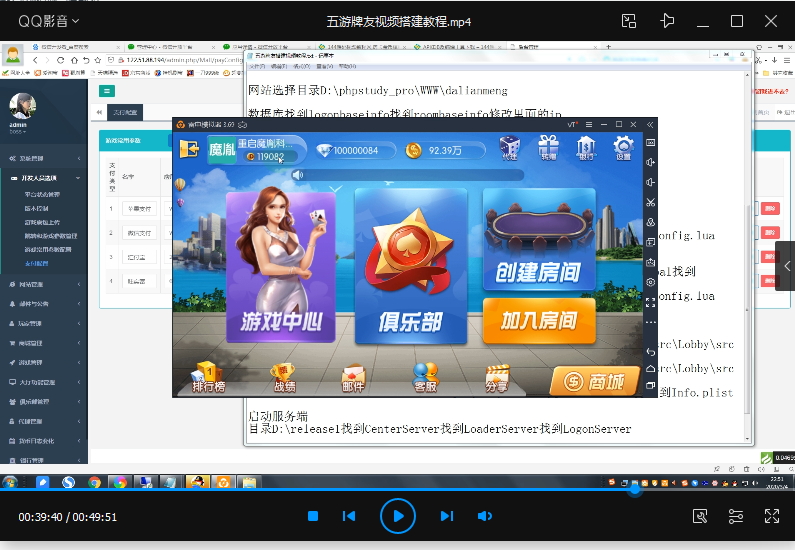Open playback adjustment settings sliders icon
Image resolution: width=795 pixels, height=550 pixels.
coord(736,517)
